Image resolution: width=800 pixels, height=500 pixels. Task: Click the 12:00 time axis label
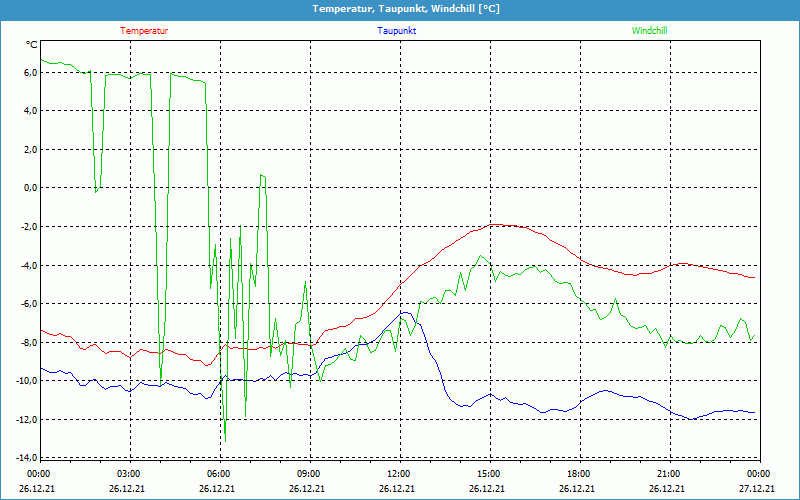[399, 474]
